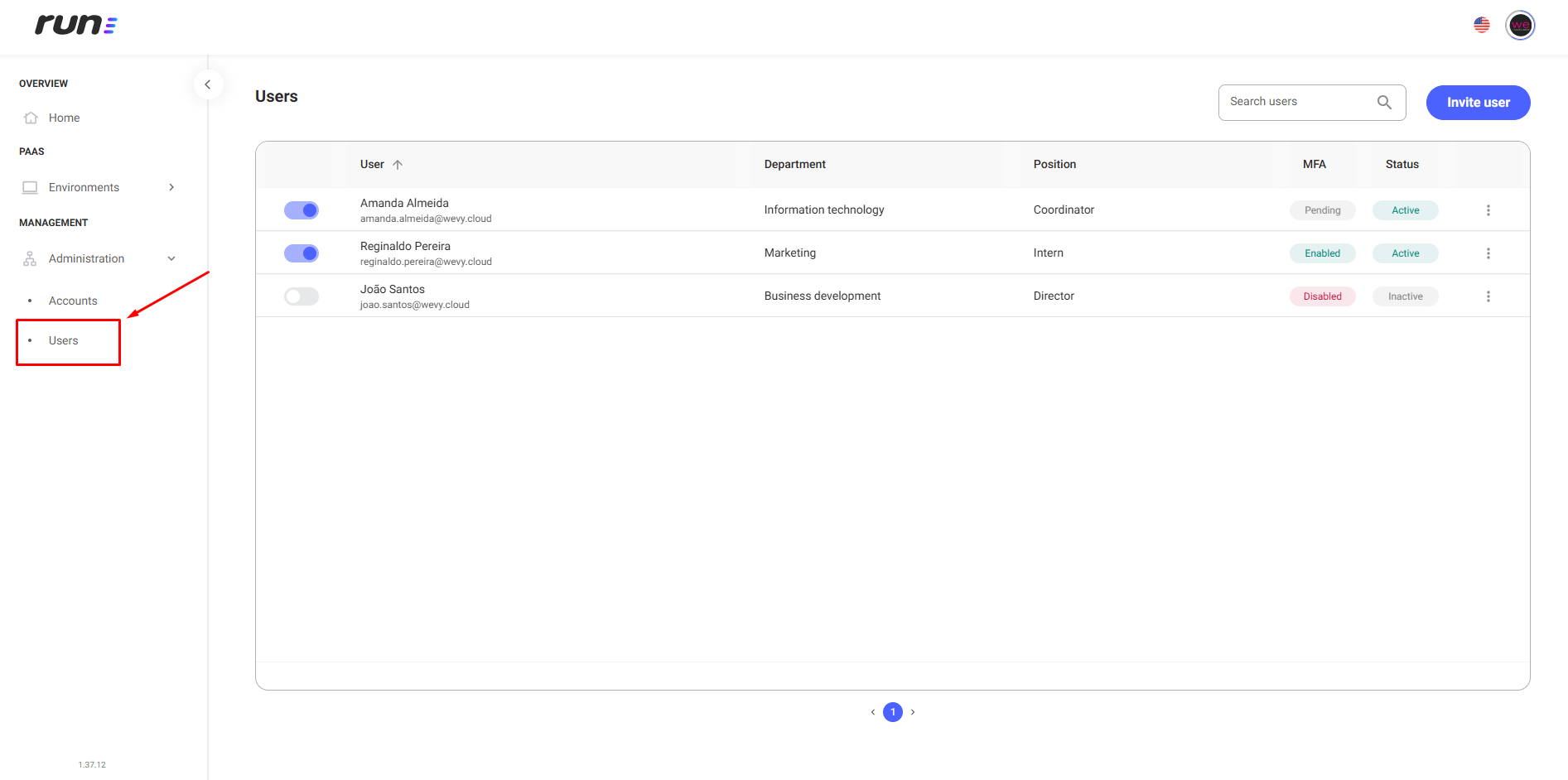Click the version number 1.37.12
The height and width of the screenshot is (780, 1568).
click(92, 765)
